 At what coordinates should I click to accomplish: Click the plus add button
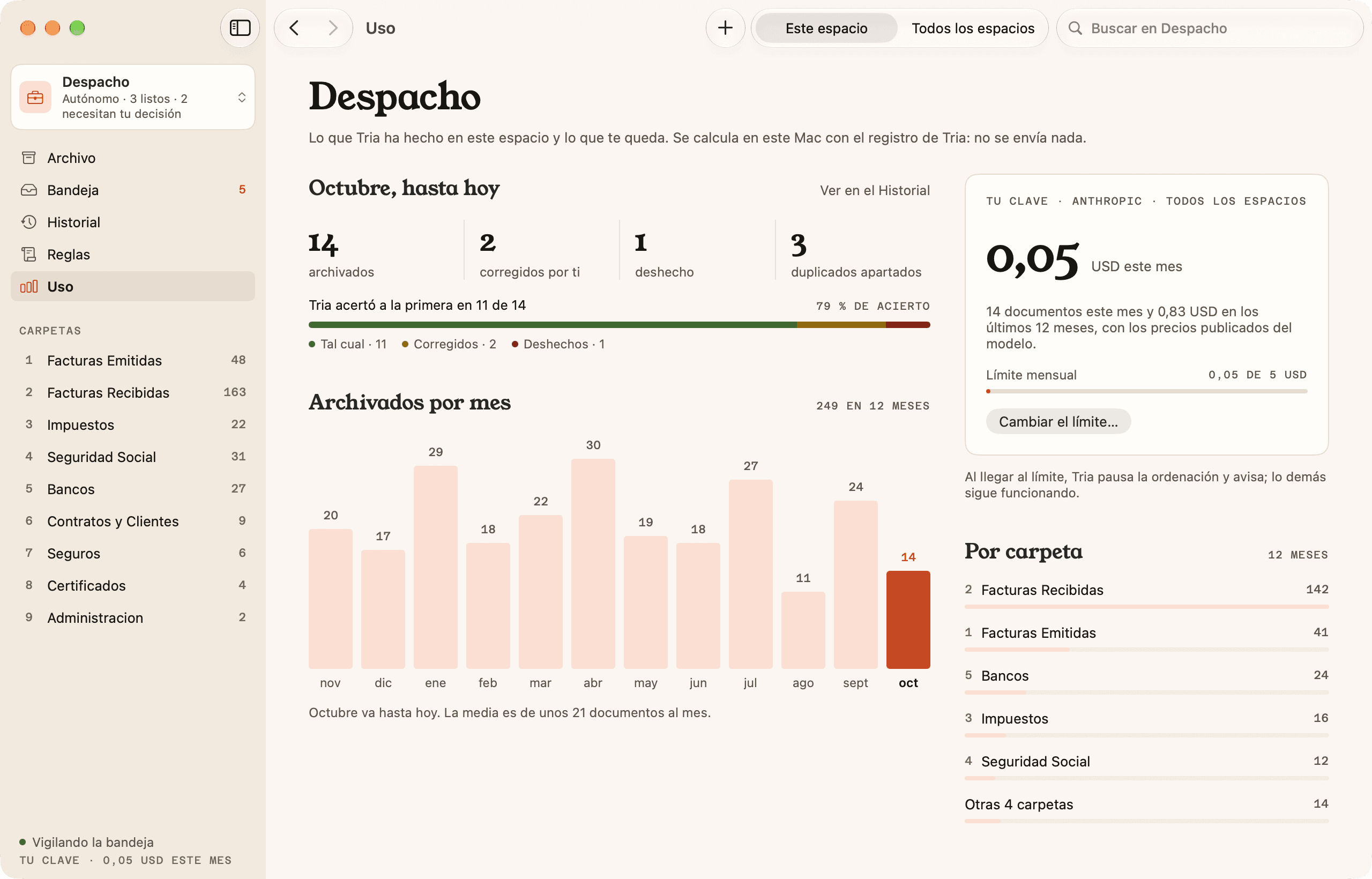725,28
